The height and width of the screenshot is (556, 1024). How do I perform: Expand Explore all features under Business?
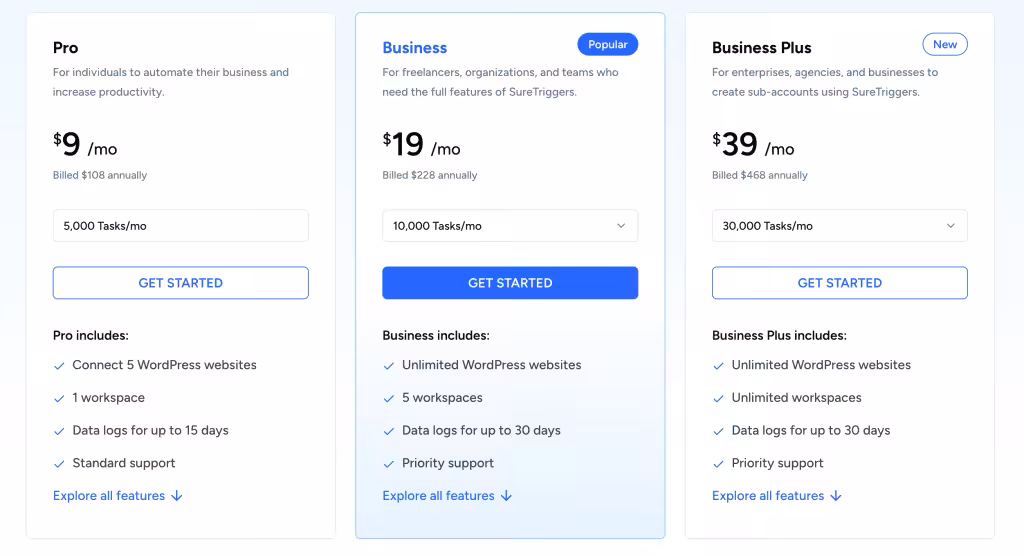click(438, 496)
